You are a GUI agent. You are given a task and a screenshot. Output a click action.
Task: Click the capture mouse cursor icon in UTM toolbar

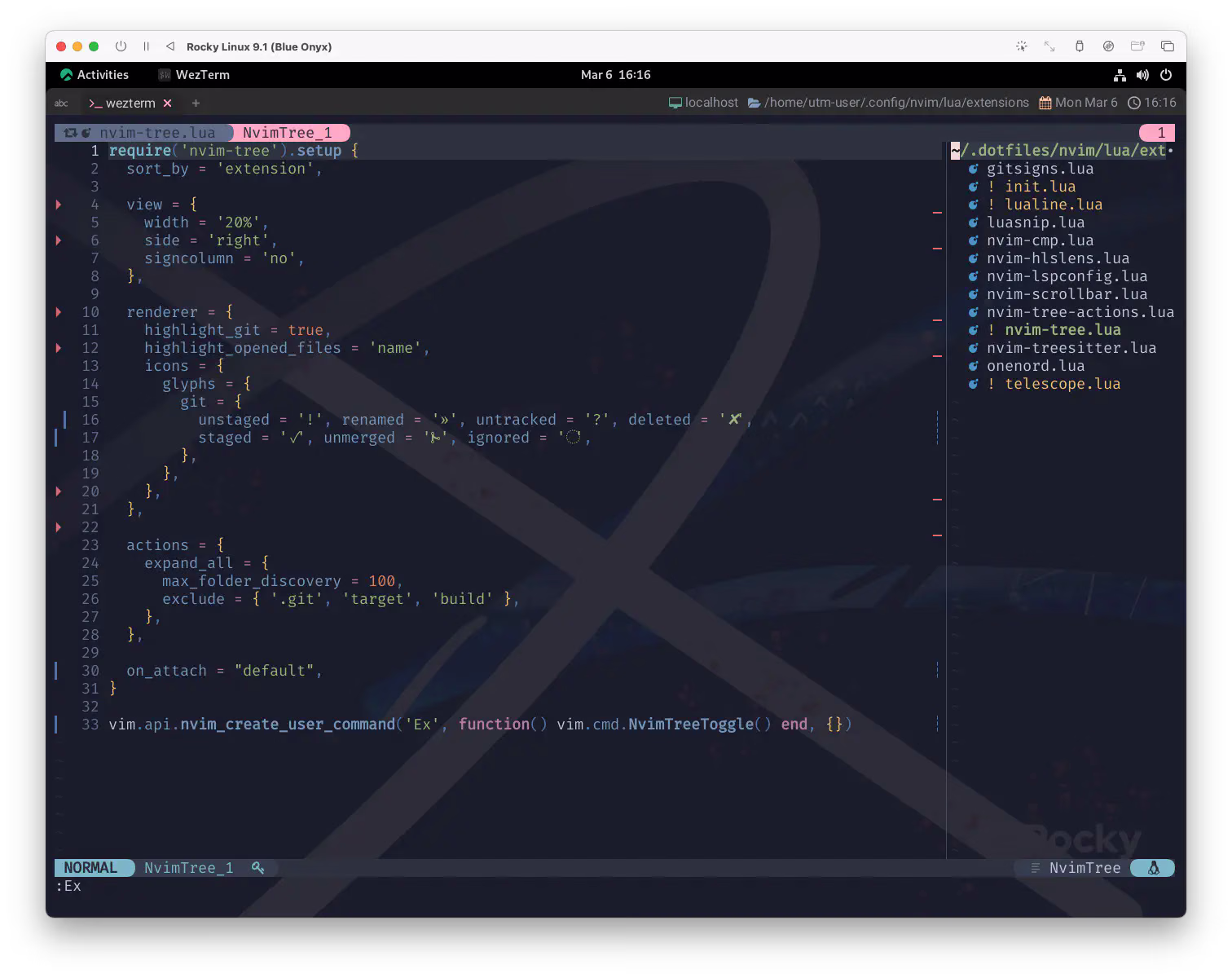tap(1021, 46)
